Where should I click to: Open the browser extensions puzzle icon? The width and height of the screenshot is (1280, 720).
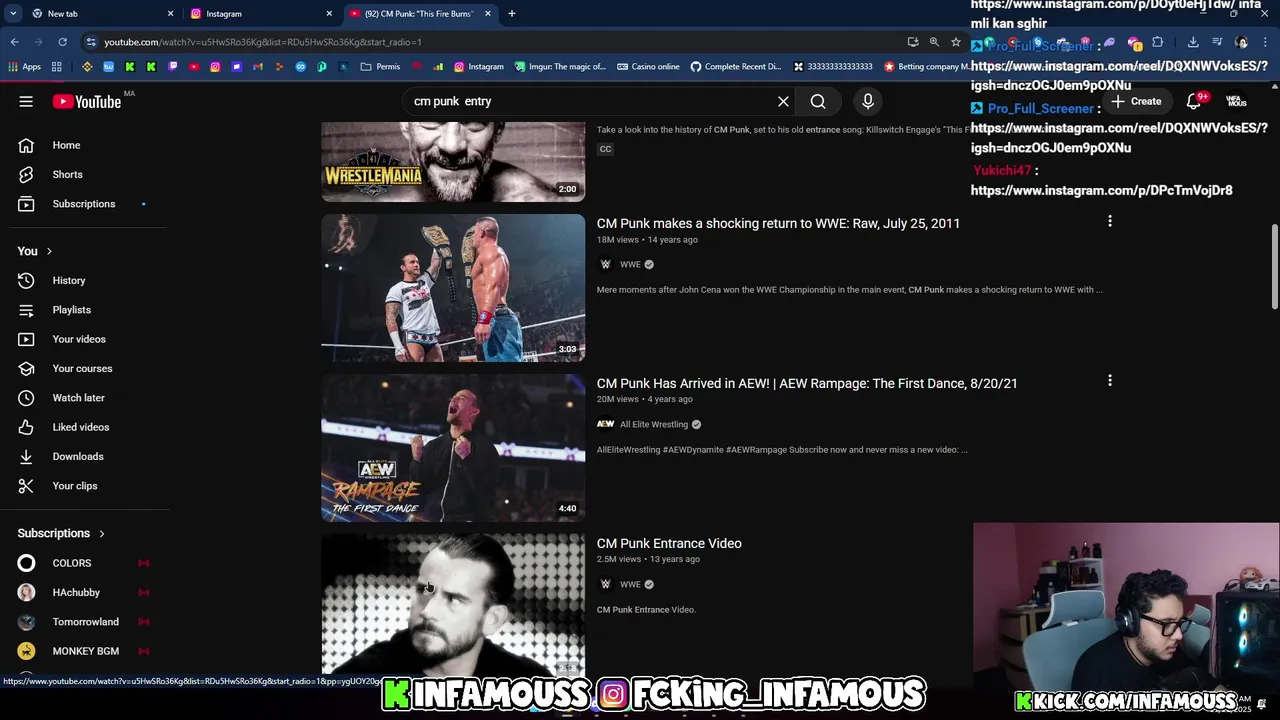pyautogui.click(x=1158, y=42)
